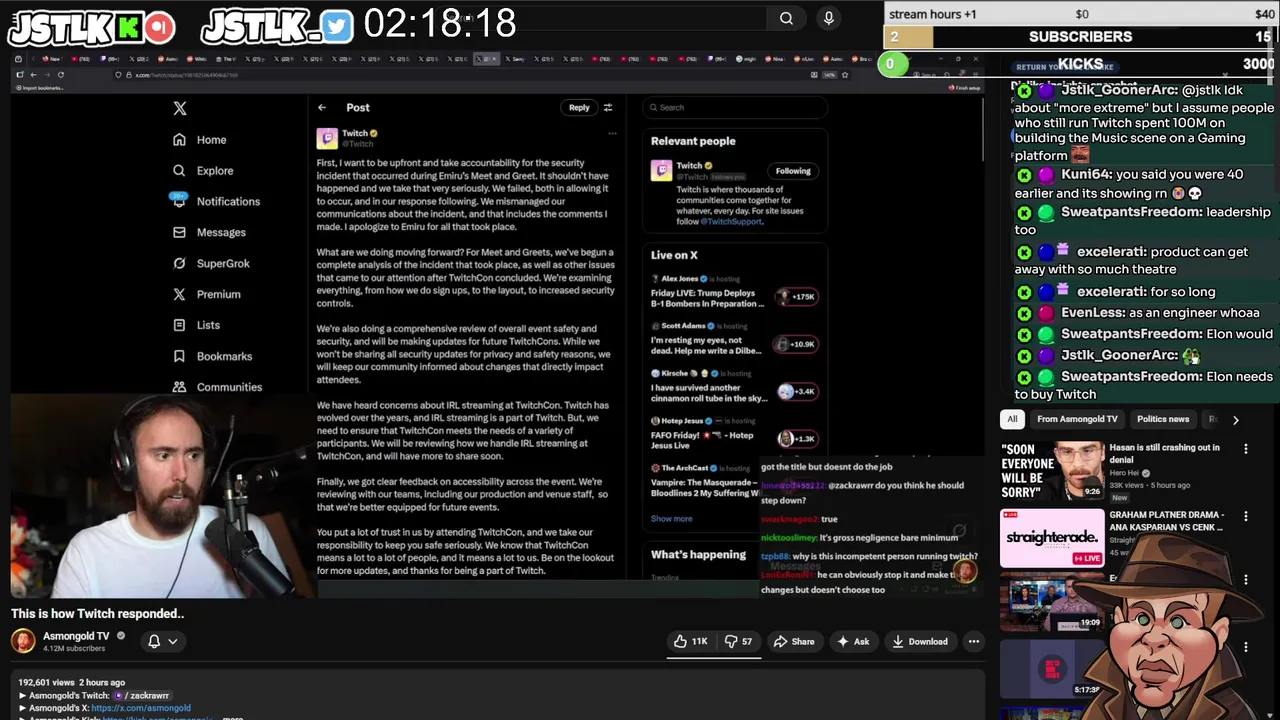The height and width of the screenshot is (720, 1280).
Task: Open the Hero Hei channel name
Action: point(1124,473)
